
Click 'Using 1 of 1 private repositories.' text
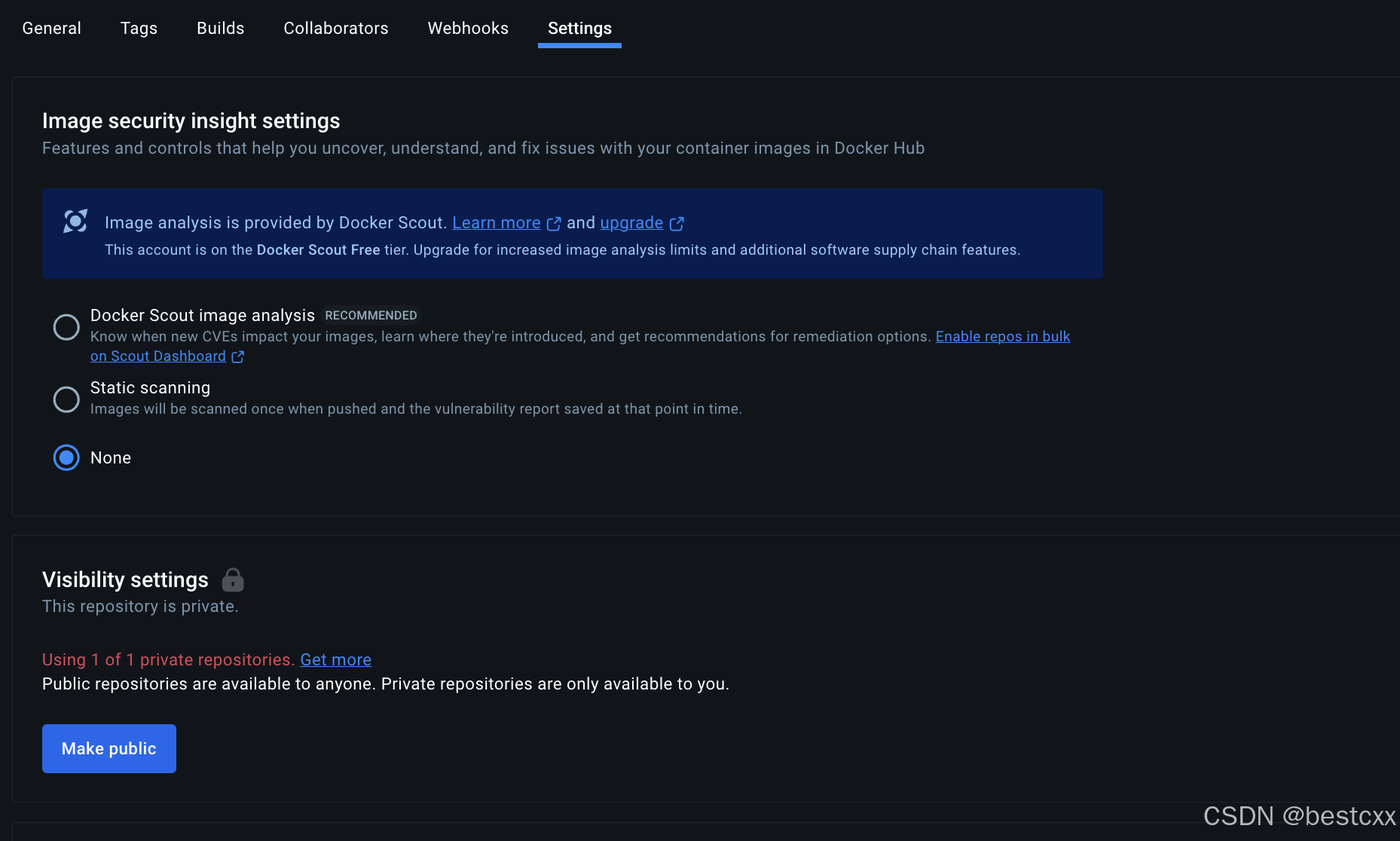[168, 659]
